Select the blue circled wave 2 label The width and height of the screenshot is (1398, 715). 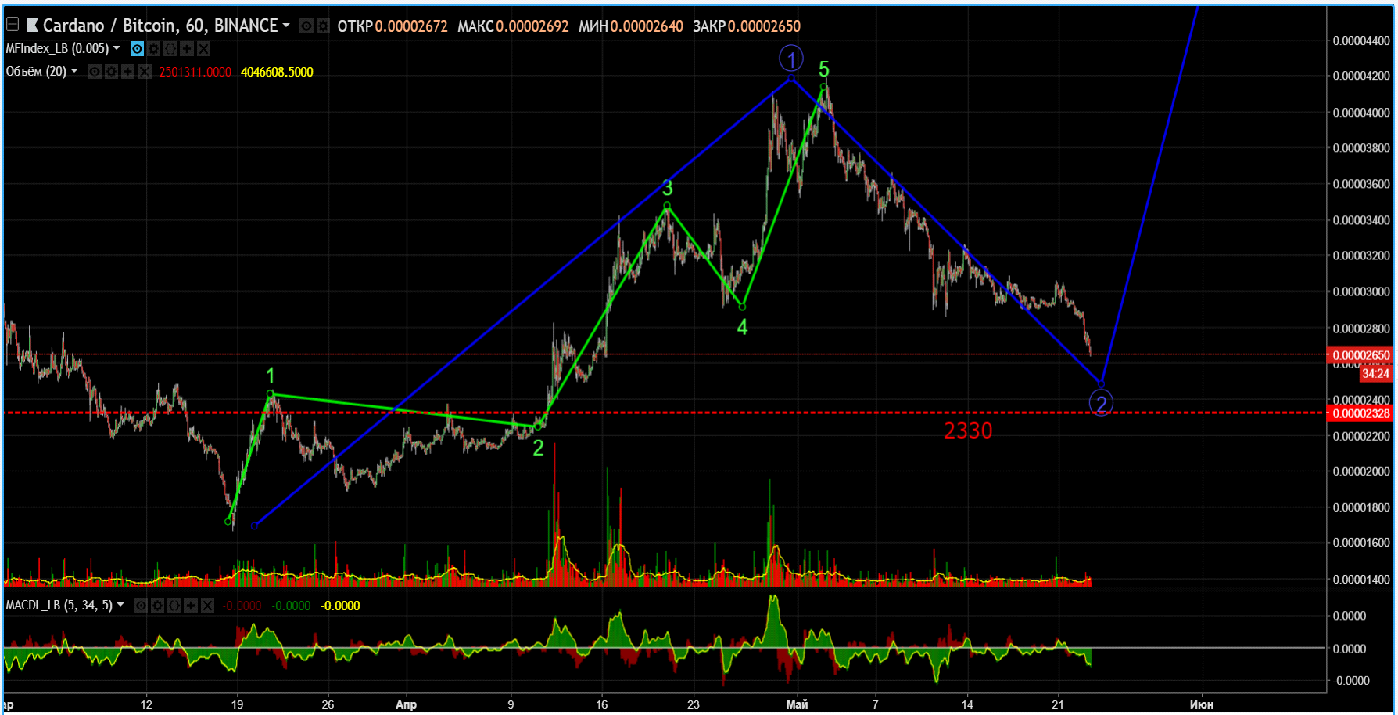point(1101,404)
